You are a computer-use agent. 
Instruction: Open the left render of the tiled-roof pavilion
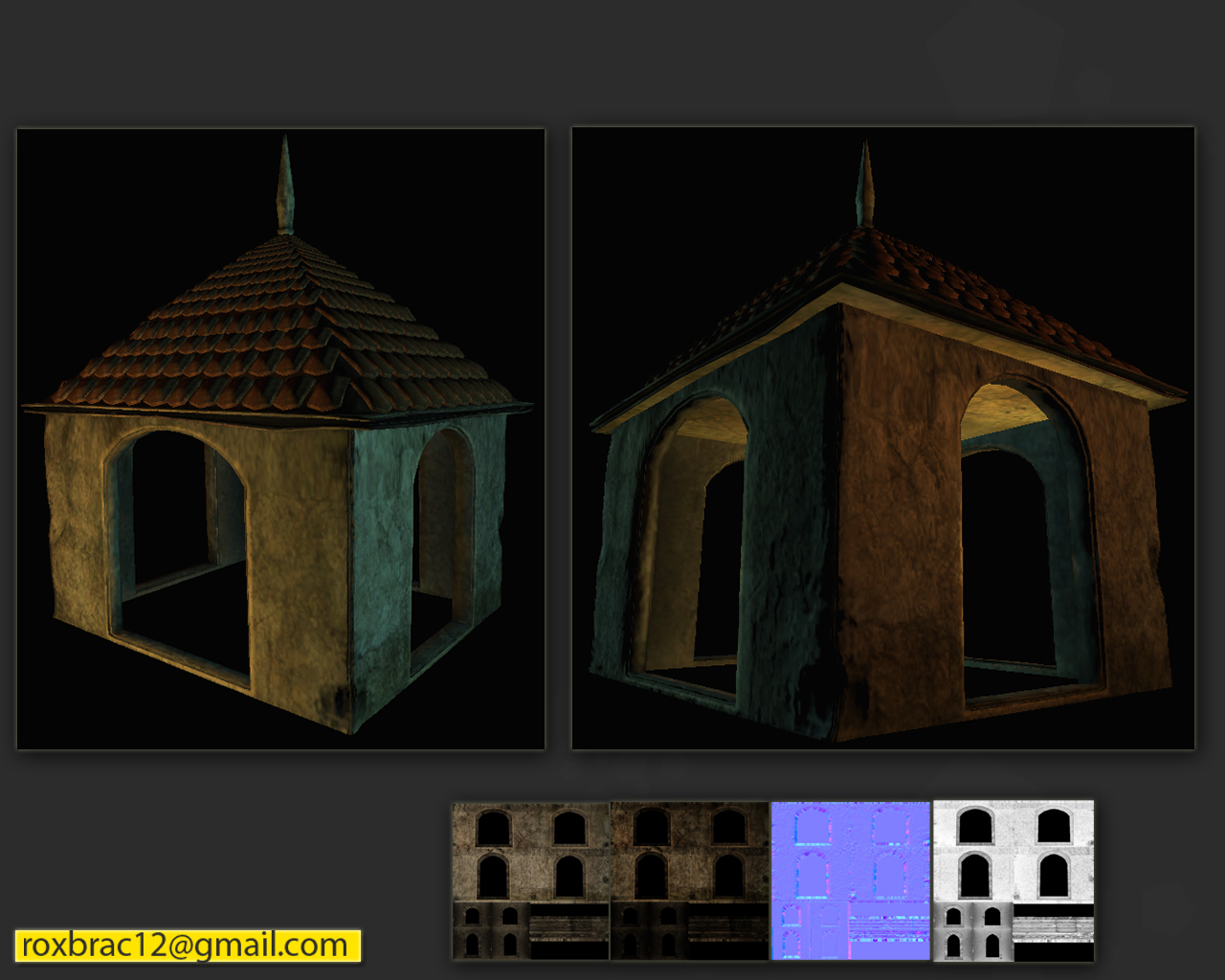[280, 439]
